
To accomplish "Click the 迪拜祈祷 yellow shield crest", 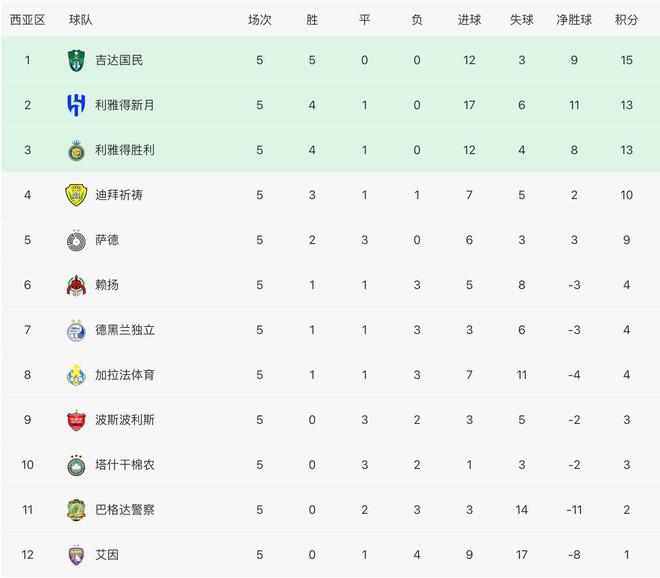I will (x=76, y=195).
